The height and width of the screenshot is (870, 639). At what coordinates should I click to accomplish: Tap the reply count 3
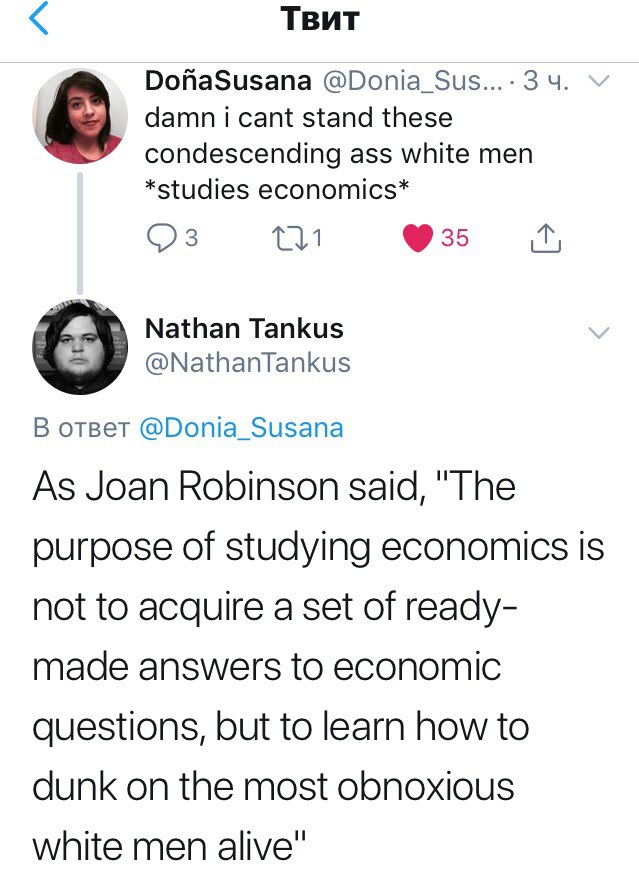tap(191, 237)
